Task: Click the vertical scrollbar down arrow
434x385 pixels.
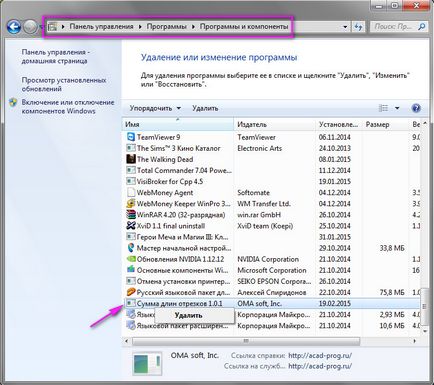Action: 425,331
